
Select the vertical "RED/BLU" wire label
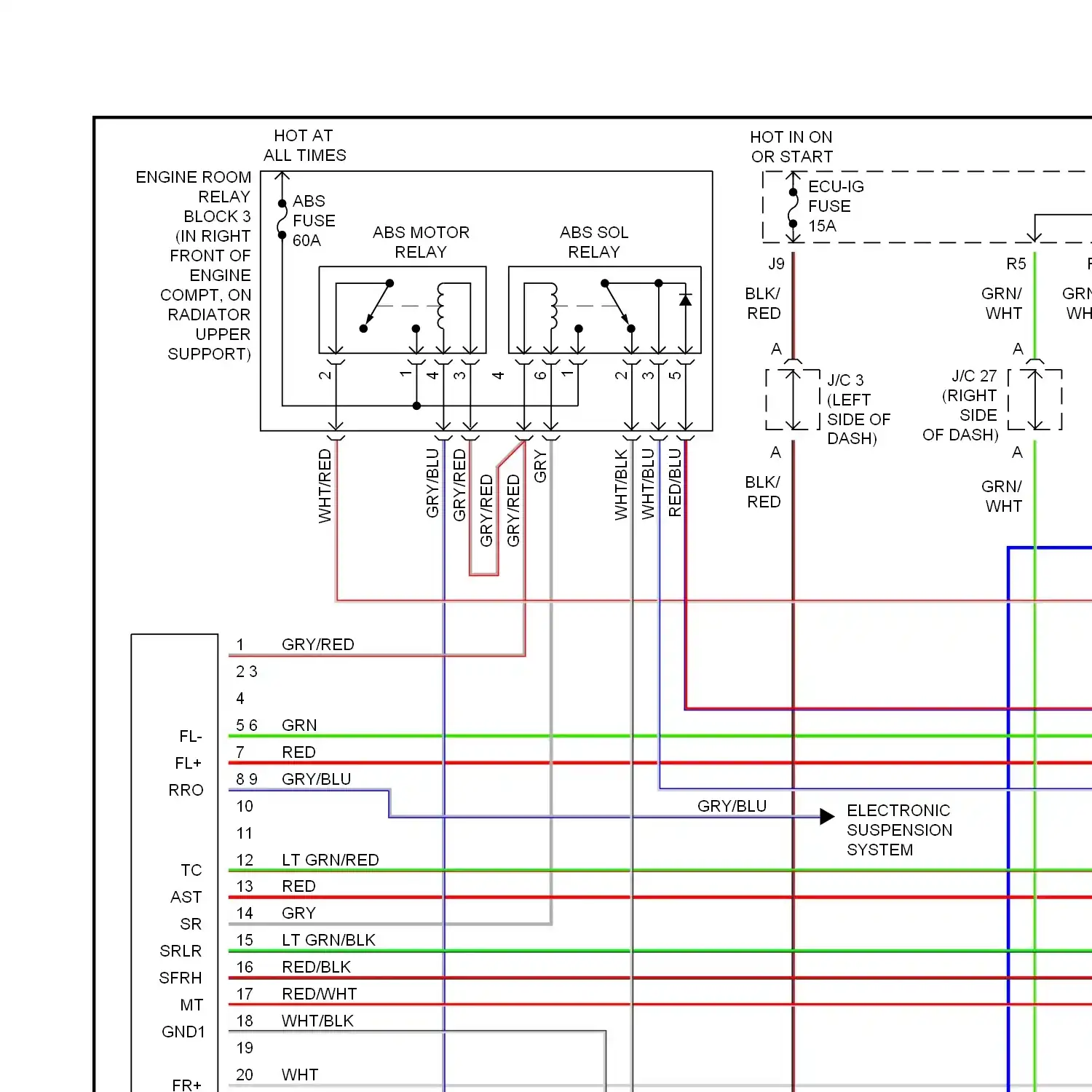(x=675, y=483)
